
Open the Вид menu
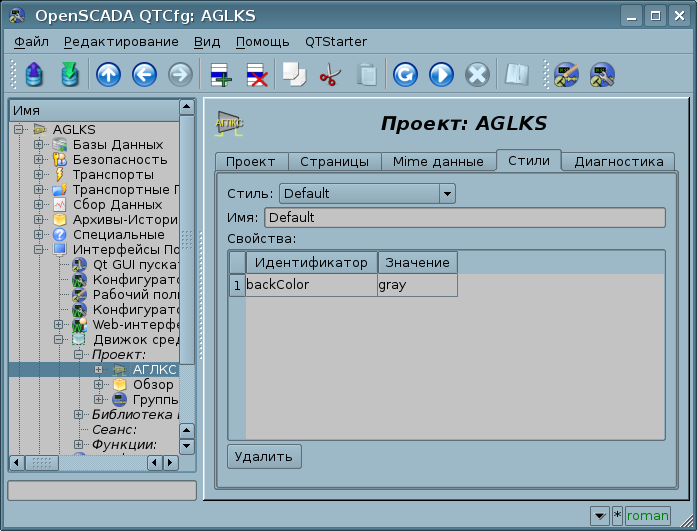207,42
